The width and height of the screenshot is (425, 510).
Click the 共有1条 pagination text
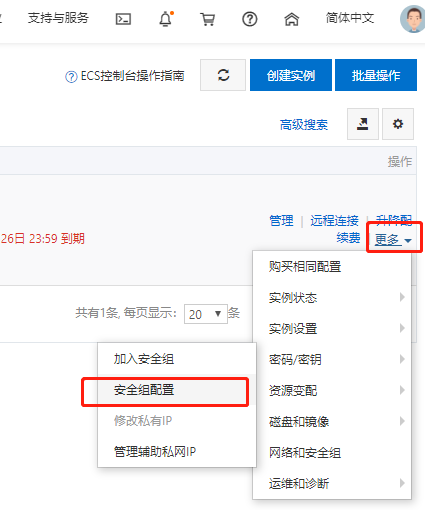tap(97, 313)
